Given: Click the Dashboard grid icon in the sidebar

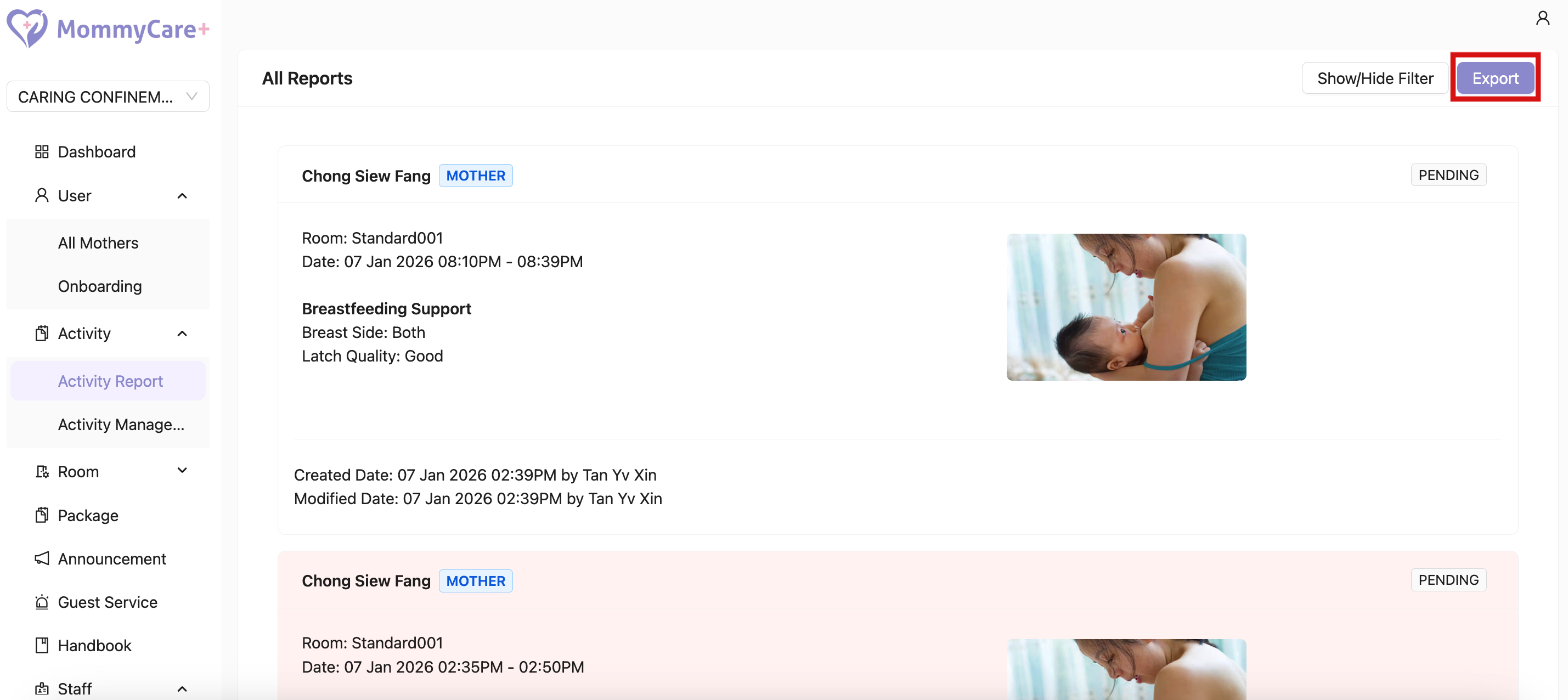Looking at the screenshot, I should pos(42,151).
